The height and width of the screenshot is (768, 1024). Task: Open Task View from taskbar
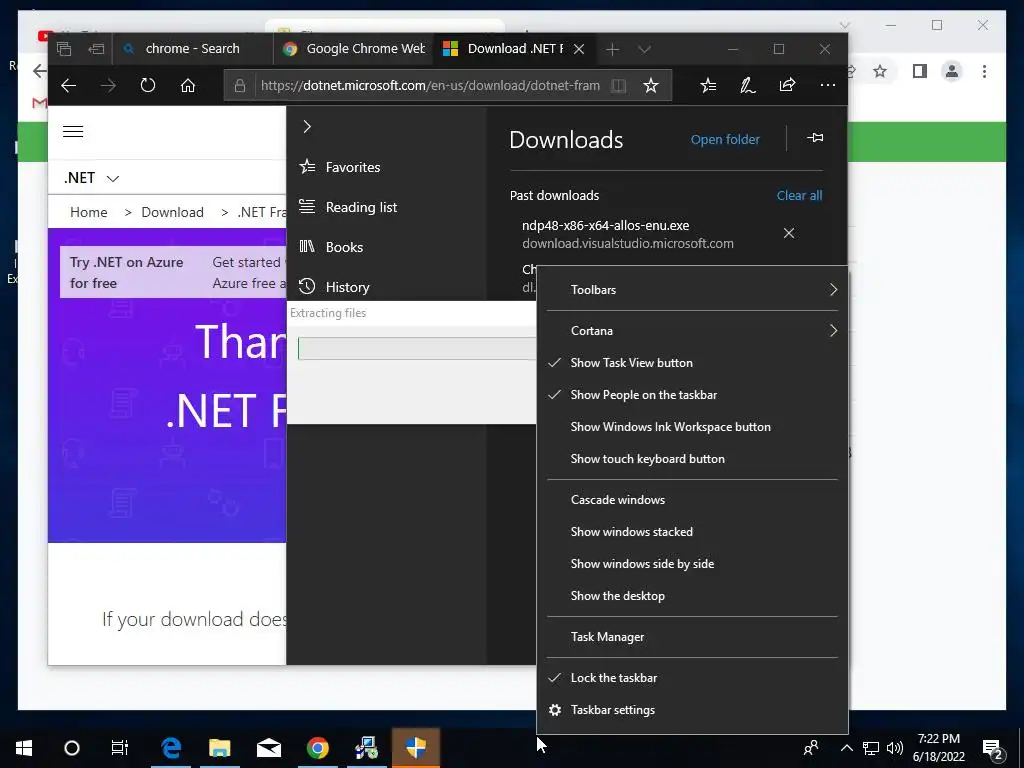[x=120, y=748]
